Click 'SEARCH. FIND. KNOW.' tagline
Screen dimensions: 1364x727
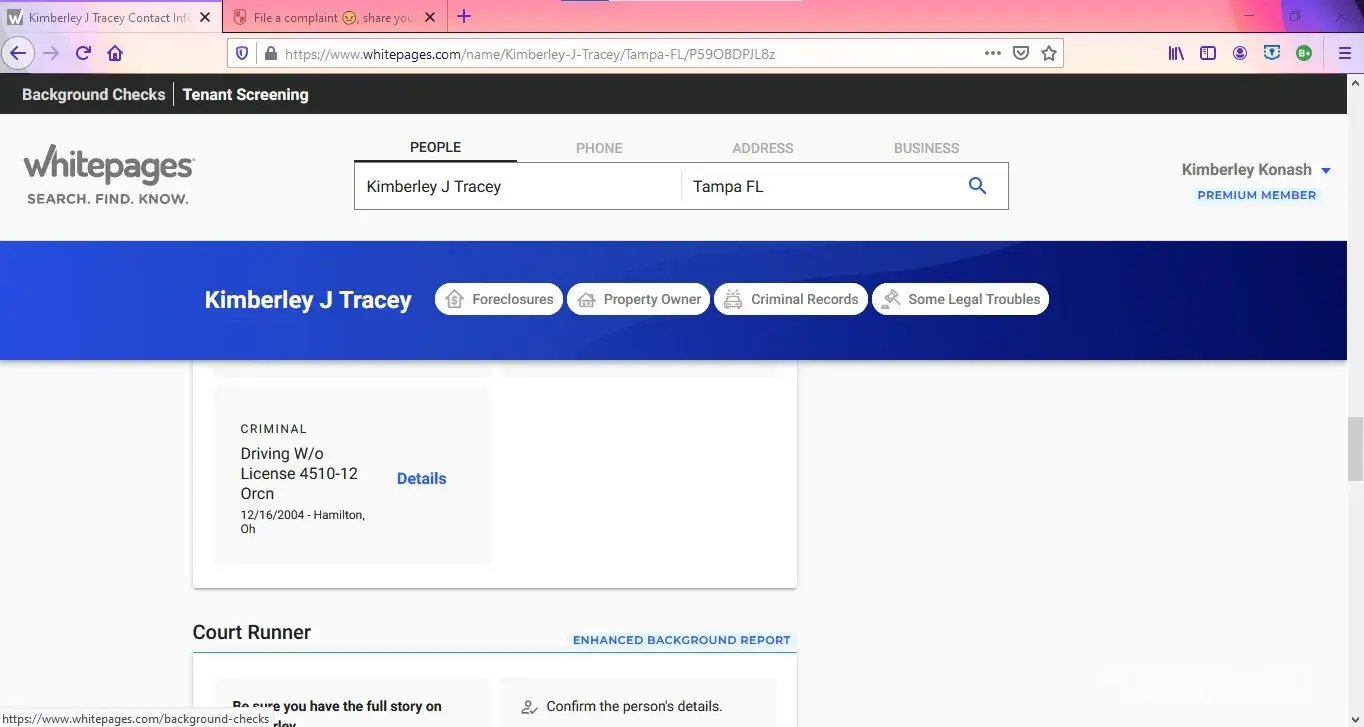pos(108,199)
